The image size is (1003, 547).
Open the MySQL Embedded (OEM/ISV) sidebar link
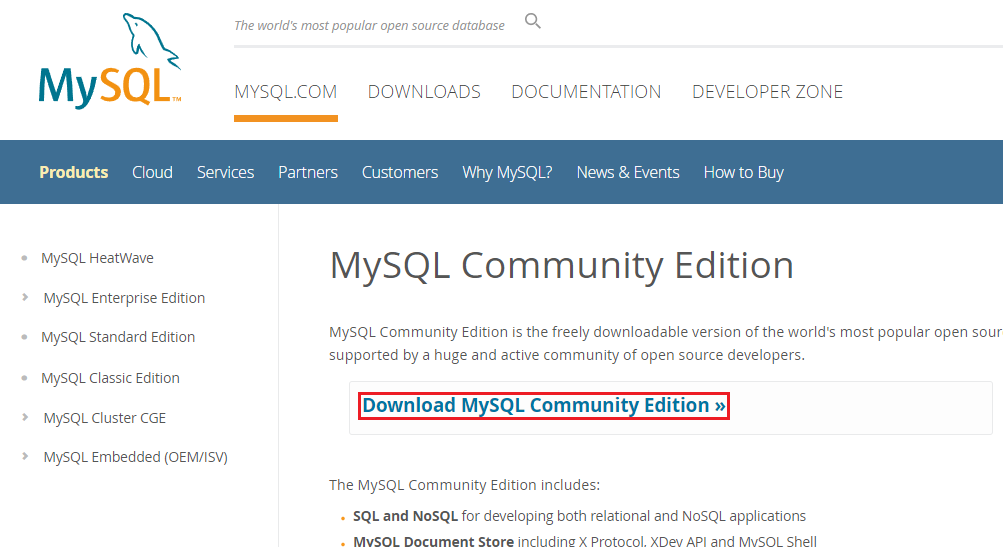coord(136,457)
